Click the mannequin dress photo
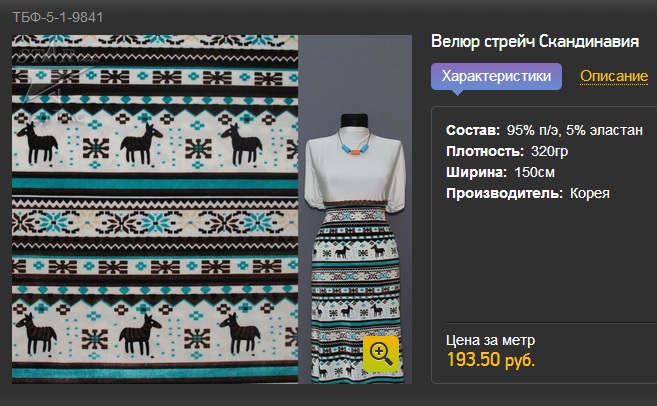 tap(355, 209)
